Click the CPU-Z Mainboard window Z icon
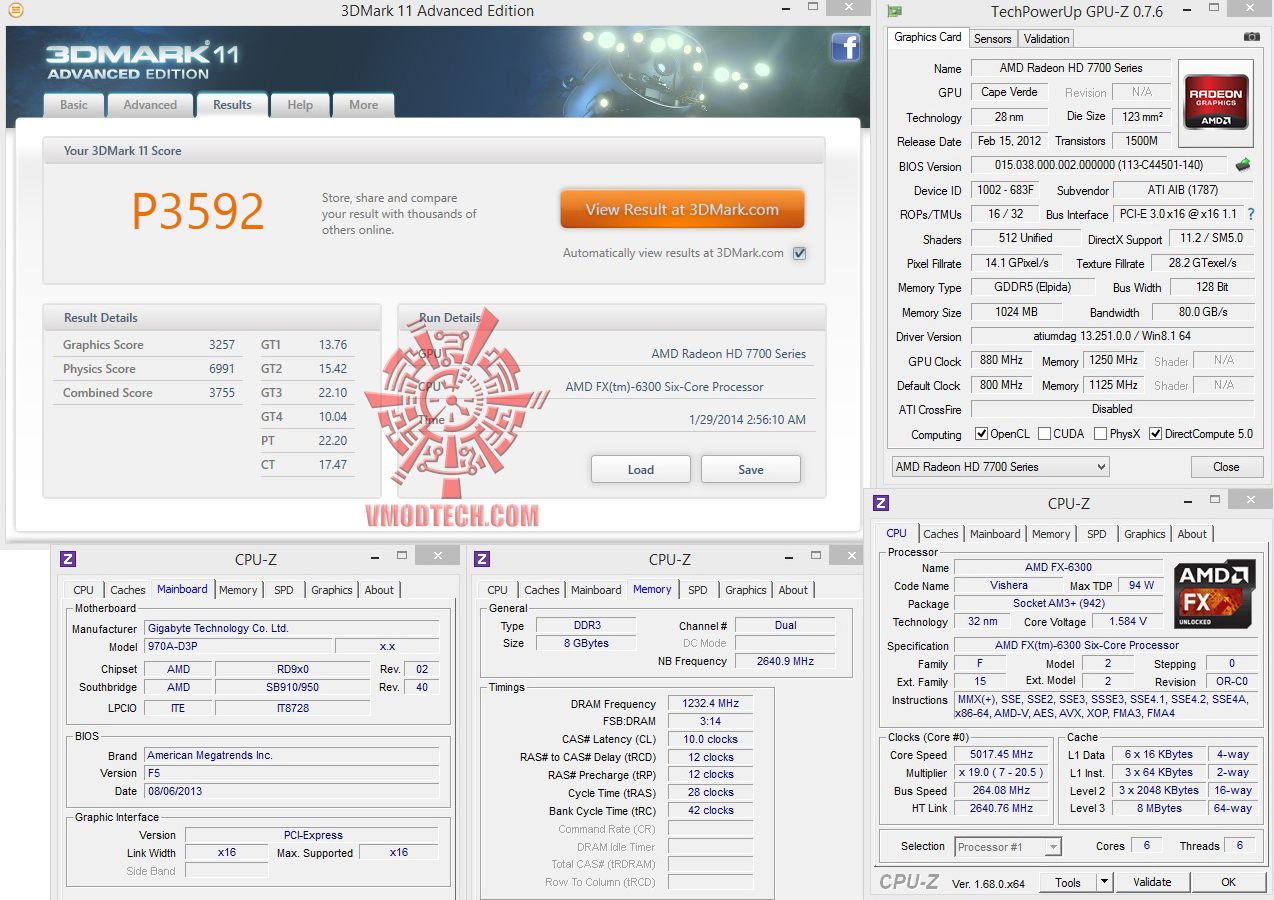This screenshot has height=900, width=1274. click(68, 559)
